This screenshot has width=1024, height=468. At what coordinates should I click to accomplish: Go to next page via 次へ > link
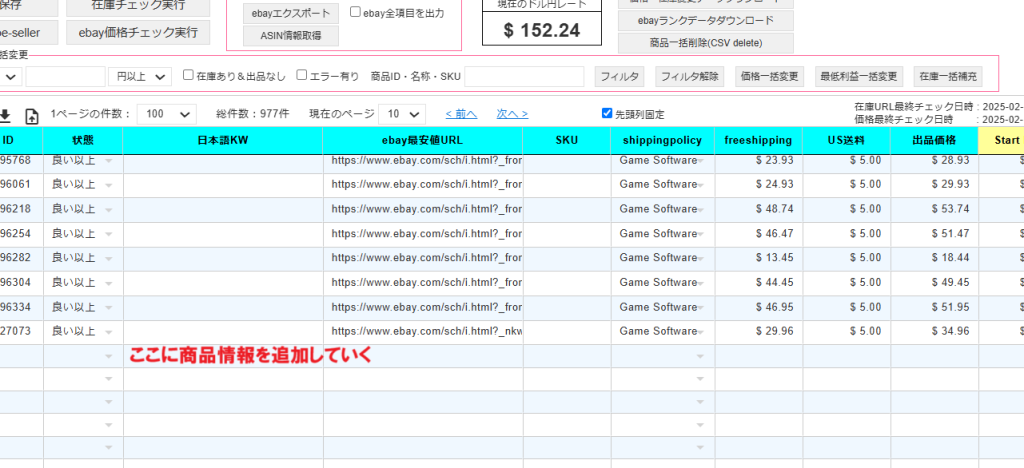[513, 114]
